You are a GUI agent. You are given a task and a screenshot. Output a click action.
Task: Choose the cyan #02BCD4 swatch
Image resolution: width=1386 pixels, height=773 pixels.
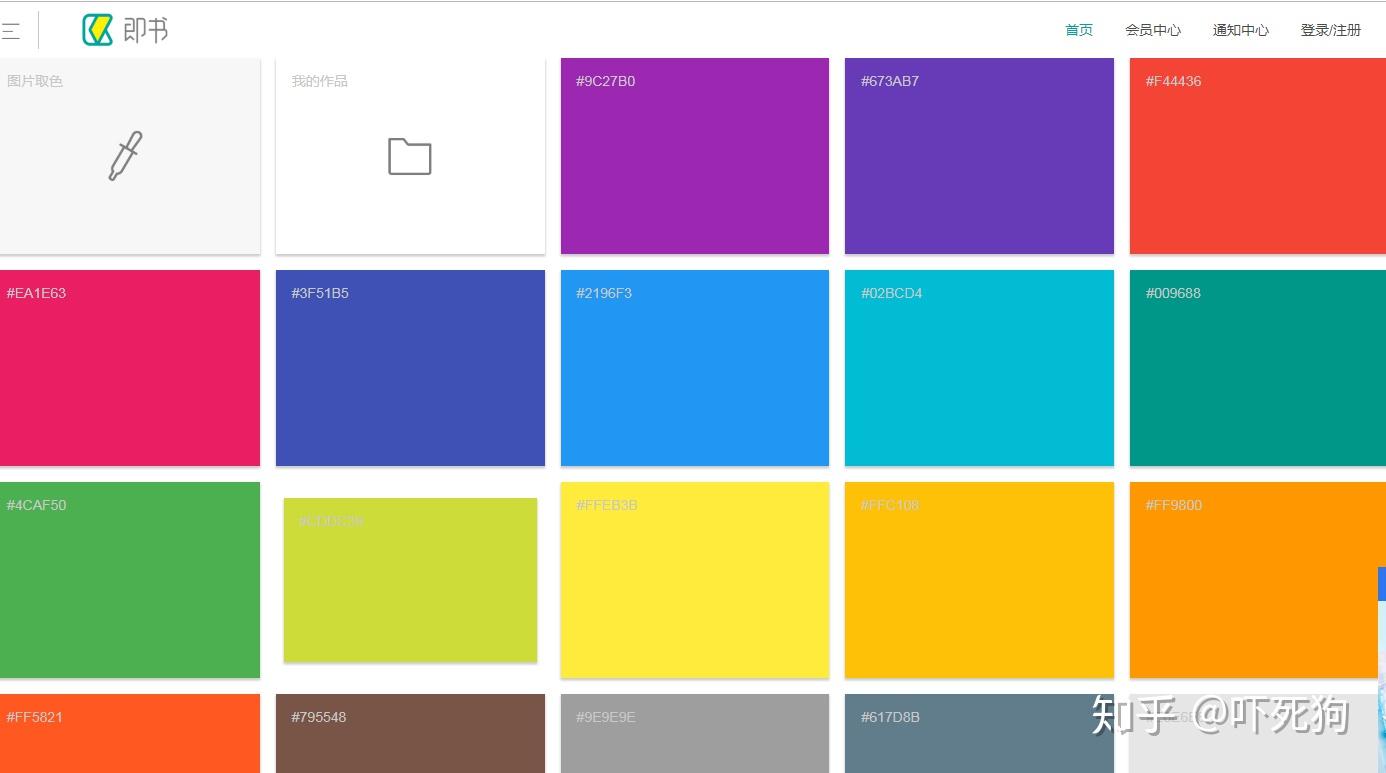pyautogui.click(x=979, y=368)
